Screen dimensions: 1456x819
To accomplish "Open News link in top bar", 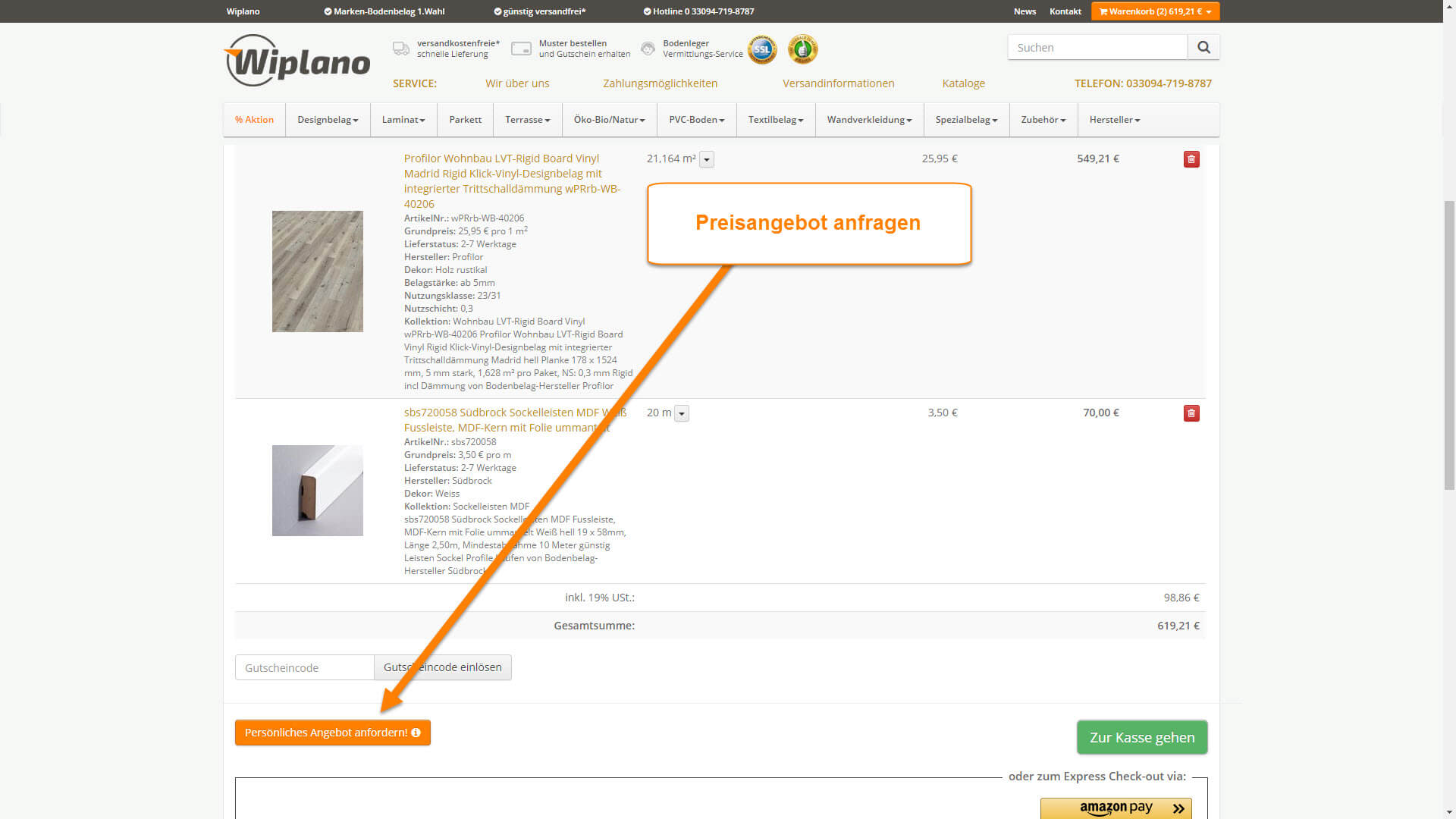I will 1025,11.
